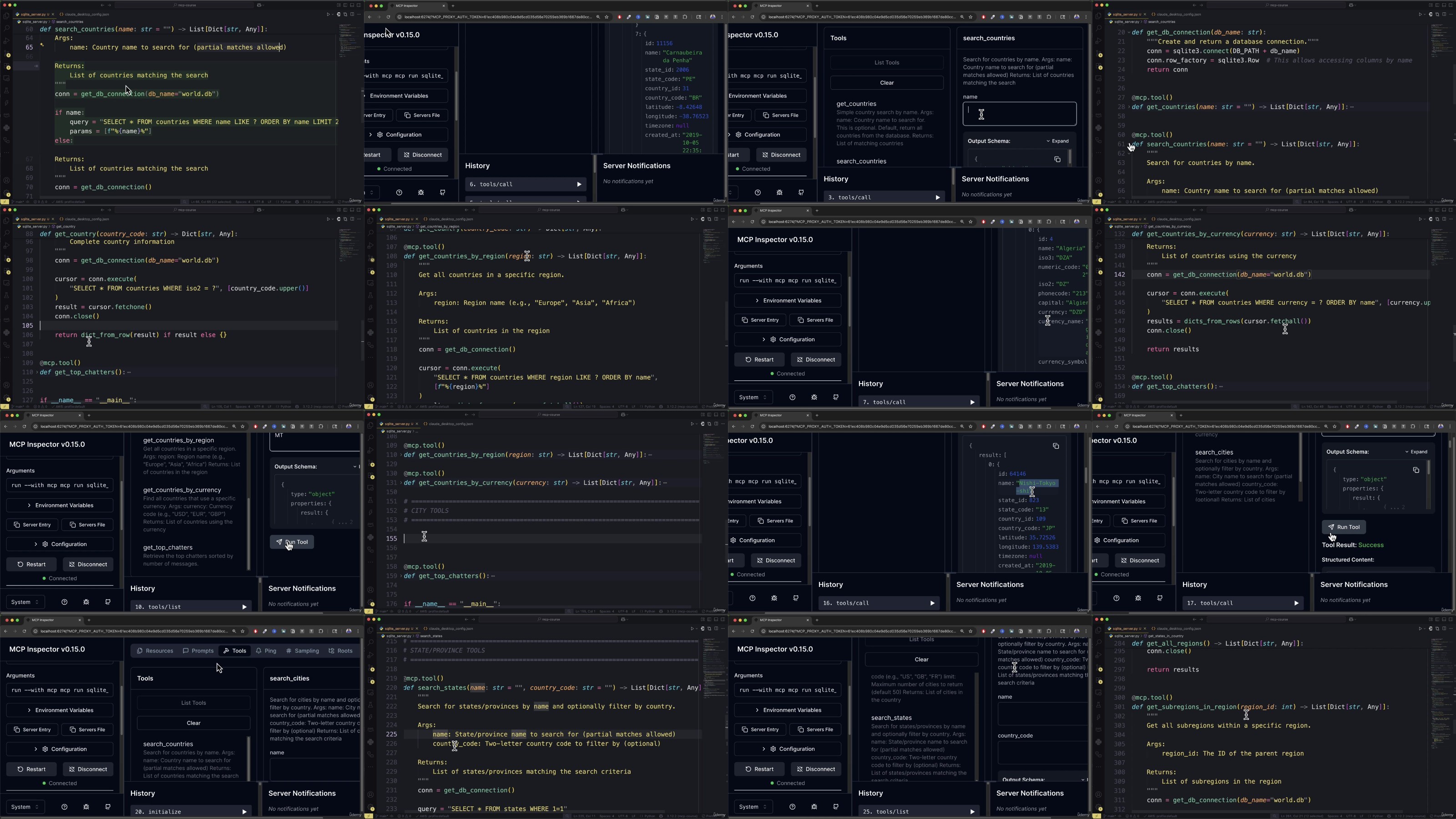Focus the name field under search_countries description
This screenshot has height=819, width=1456.
pos(1020,114)
